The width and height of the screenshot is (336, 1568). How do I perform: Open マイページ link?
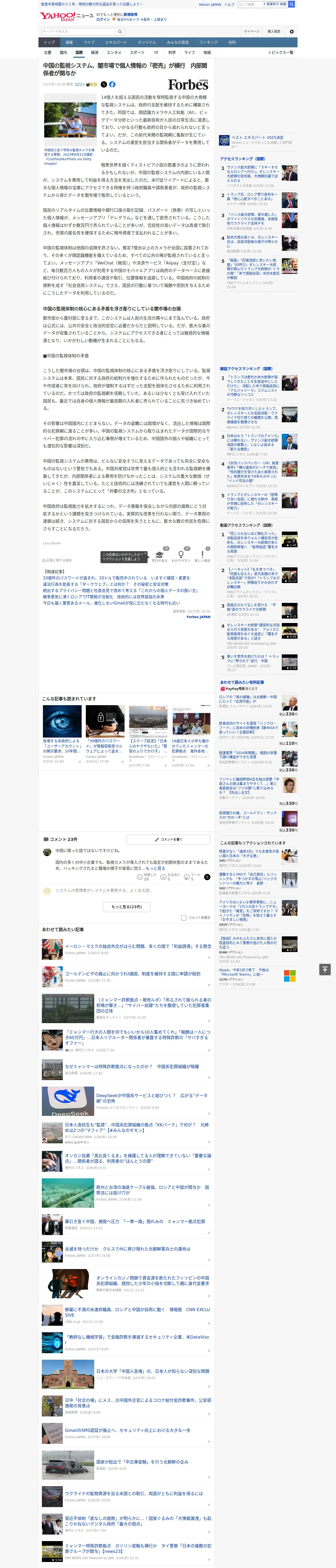[x=252, y=31]
